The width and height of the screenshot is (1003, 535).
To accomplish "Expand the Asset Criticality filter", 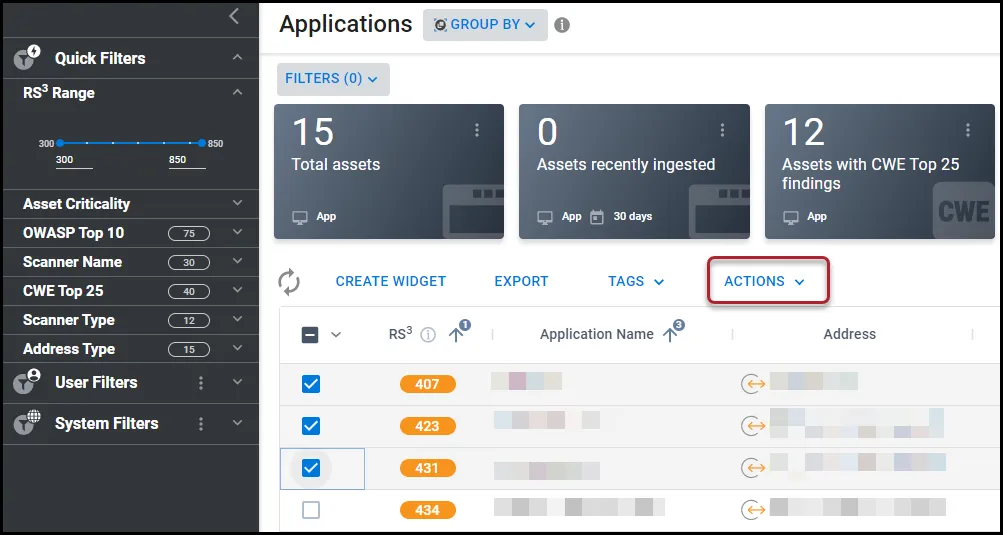I will pyautogui.click(x=237, y=204).
